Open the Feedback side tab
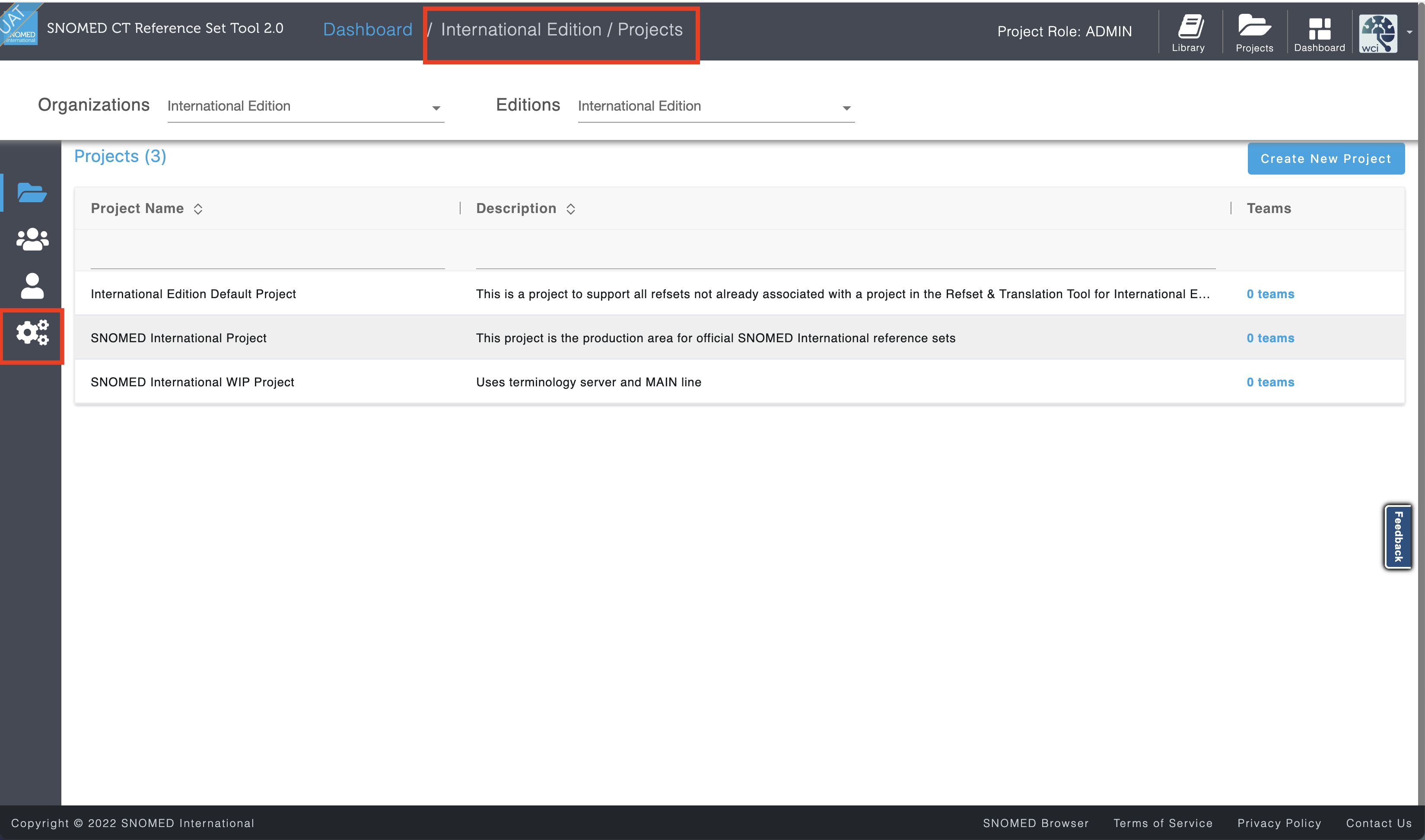Screen dimensions: 1425x840 tap(1398, 537)
